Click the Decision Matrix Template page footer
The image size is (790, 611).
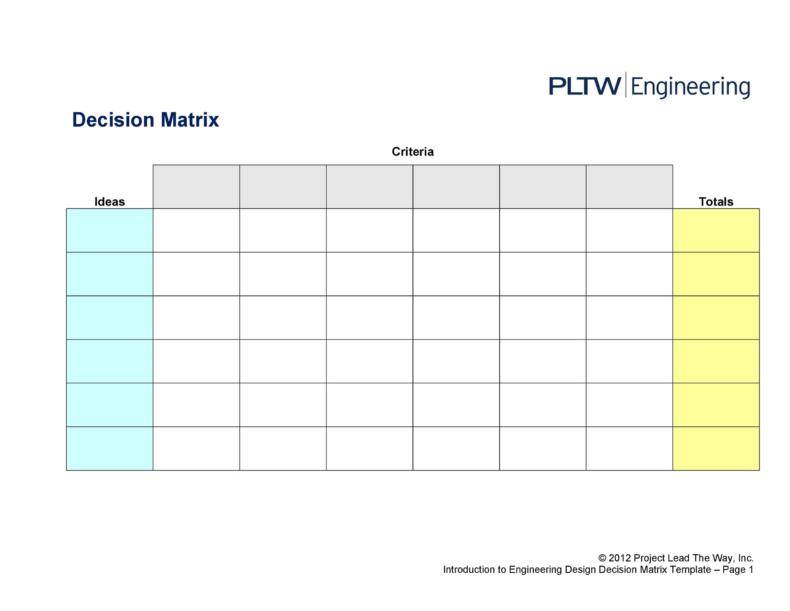(x=598, y=570)
